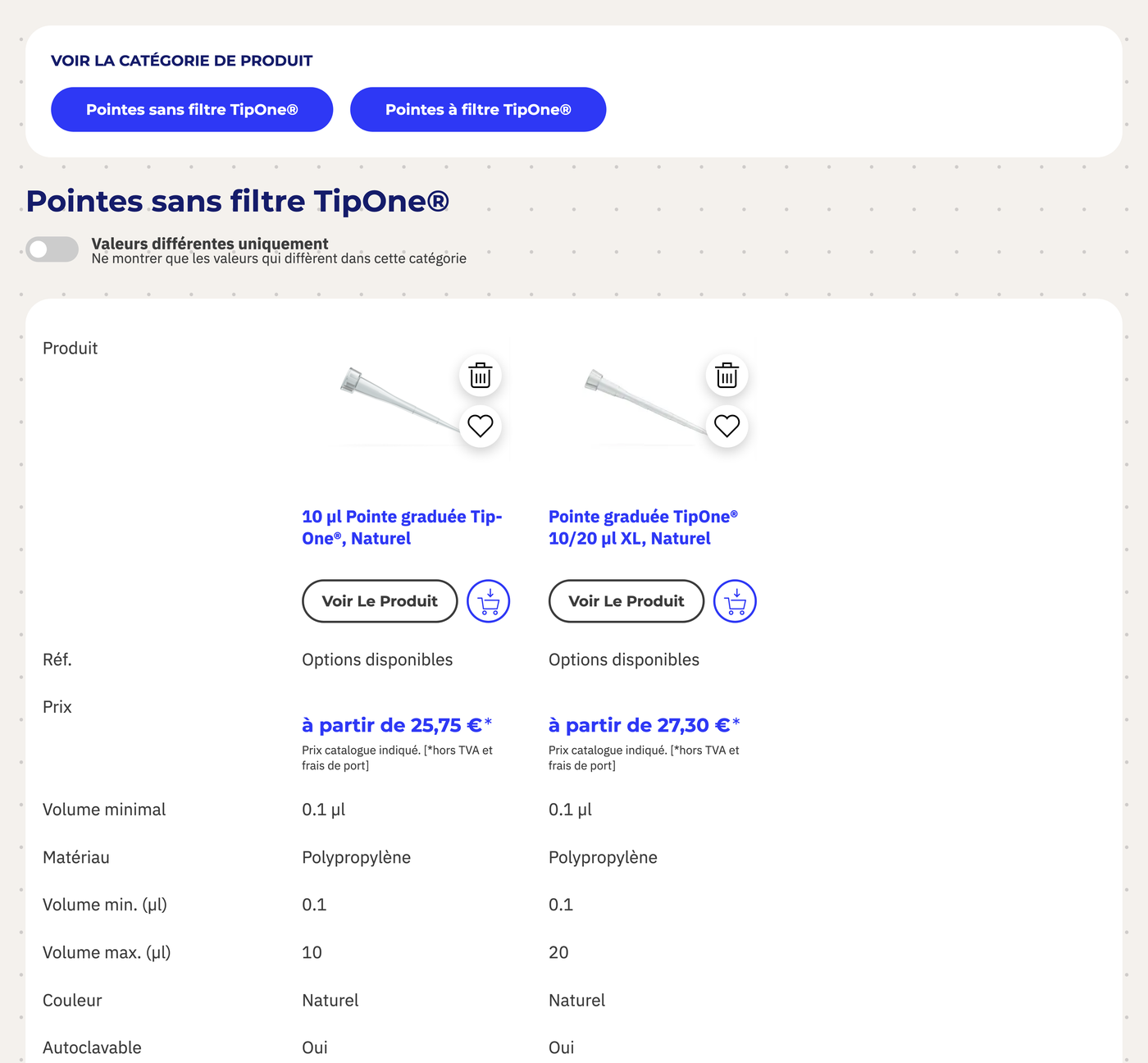Open Pointes à filtre TipOne® category
This screenshot has width=1148, height=1063.
point(478,109)
